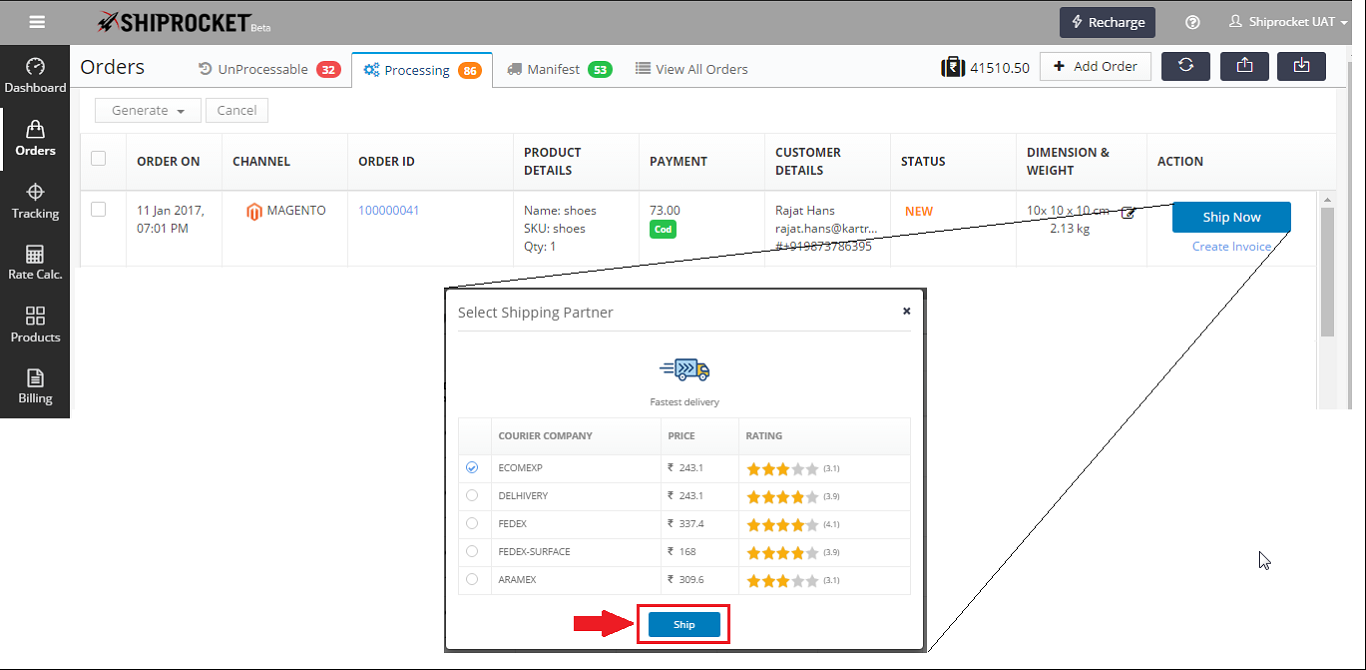Select ARAMEX courier radio button
The width and height of the screenshot is (1366, 670).
coord(472,579)
